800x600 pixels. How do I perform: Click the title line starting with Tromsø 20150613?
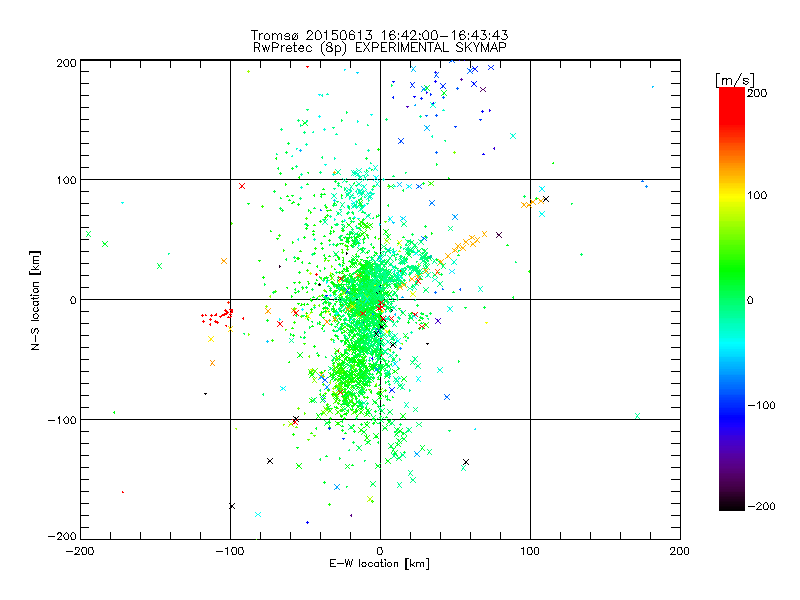click(380, 35)
